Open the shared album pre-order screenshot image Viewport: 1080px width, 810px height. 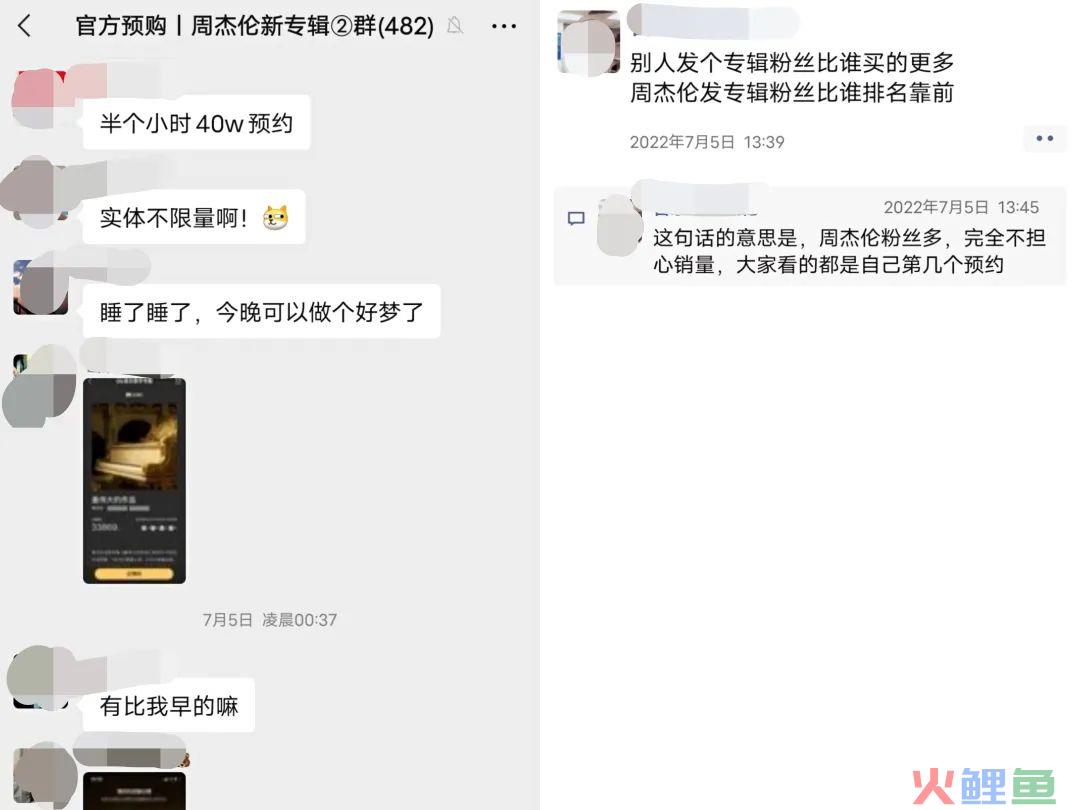pyautogui.click(x=134, y=480)
